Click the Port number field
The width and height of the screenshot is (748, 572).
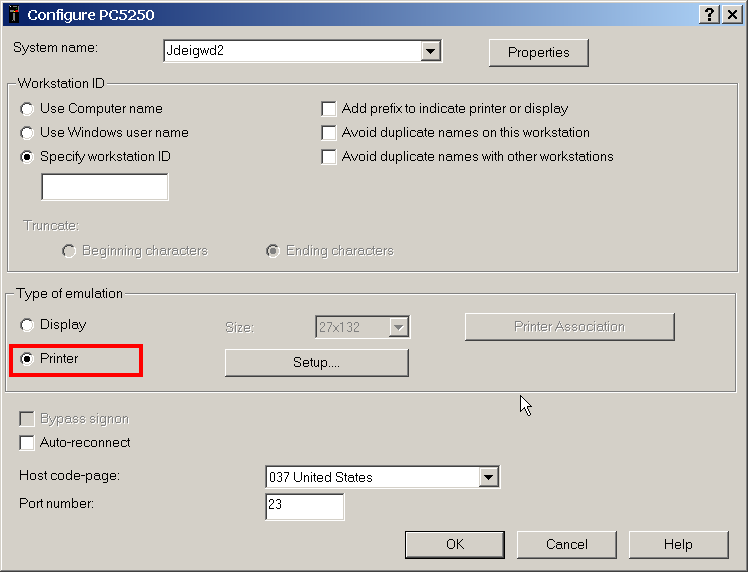click(x=304, y=507)
